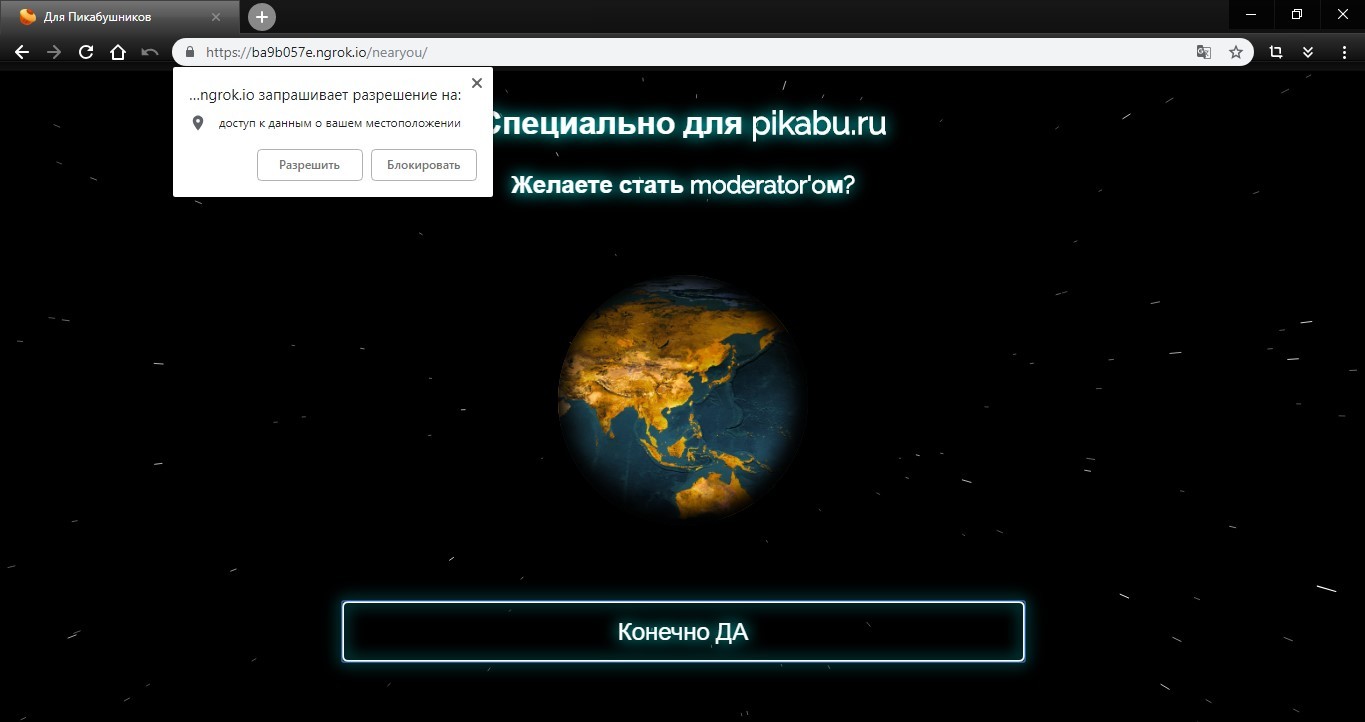Viewport: 1365px width, 722px height.
Task: Block location access with 'Блокировать'
Action: pyautogui.click(x=424, y=165)
